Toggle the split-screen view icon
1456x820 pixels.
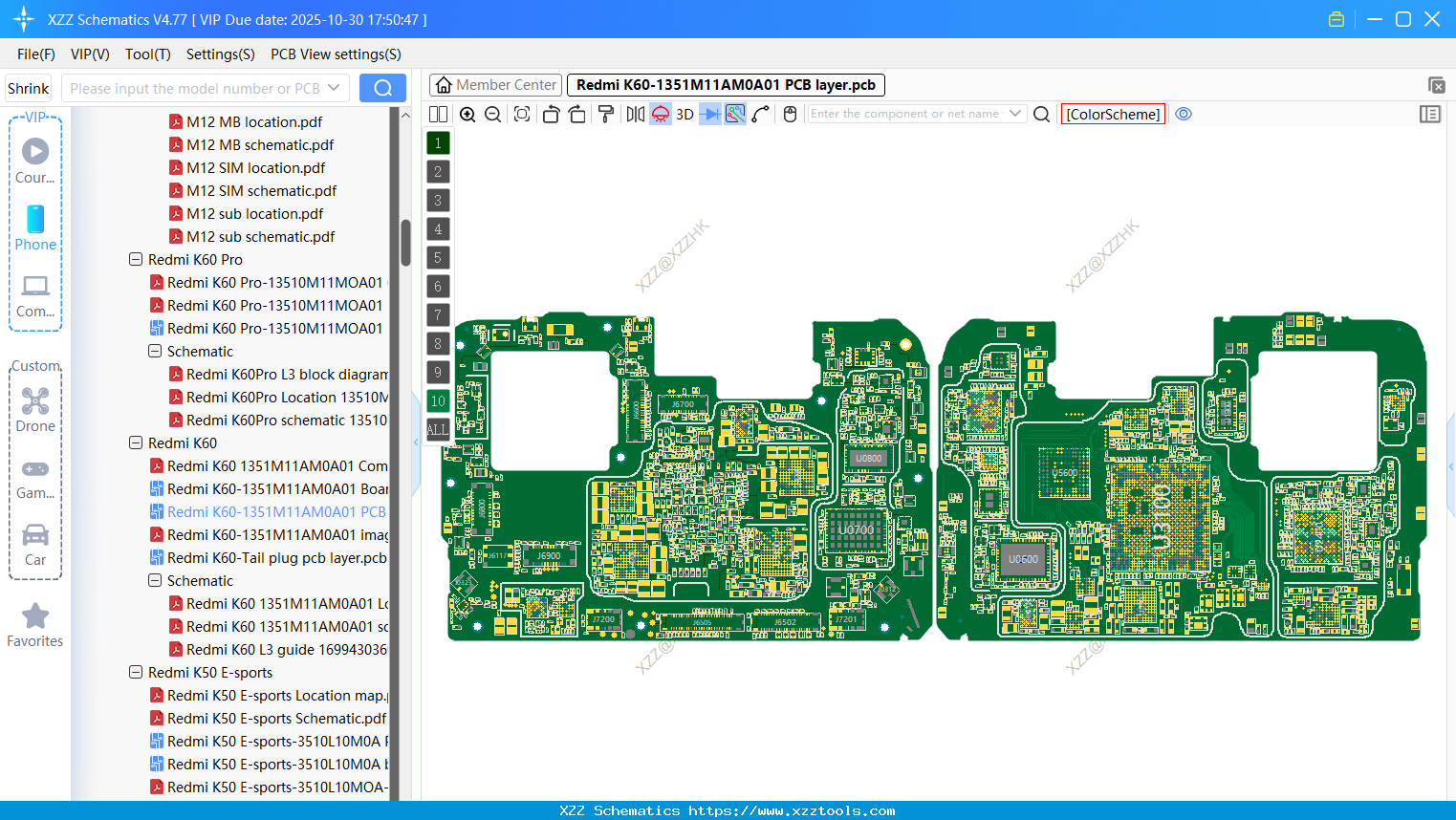coord(438,114)
